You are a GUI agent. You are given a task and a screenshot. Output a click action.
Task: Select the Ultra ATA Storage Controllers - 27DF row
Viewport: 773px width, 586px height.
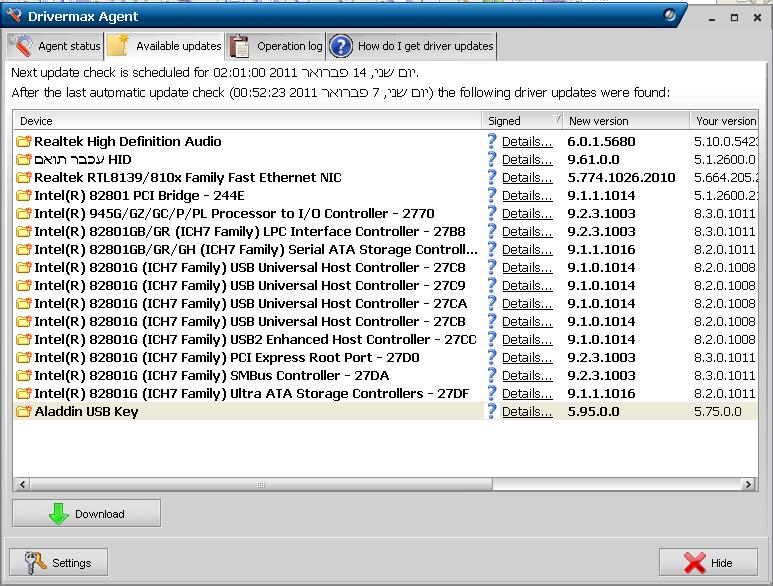tap(386, 394)
